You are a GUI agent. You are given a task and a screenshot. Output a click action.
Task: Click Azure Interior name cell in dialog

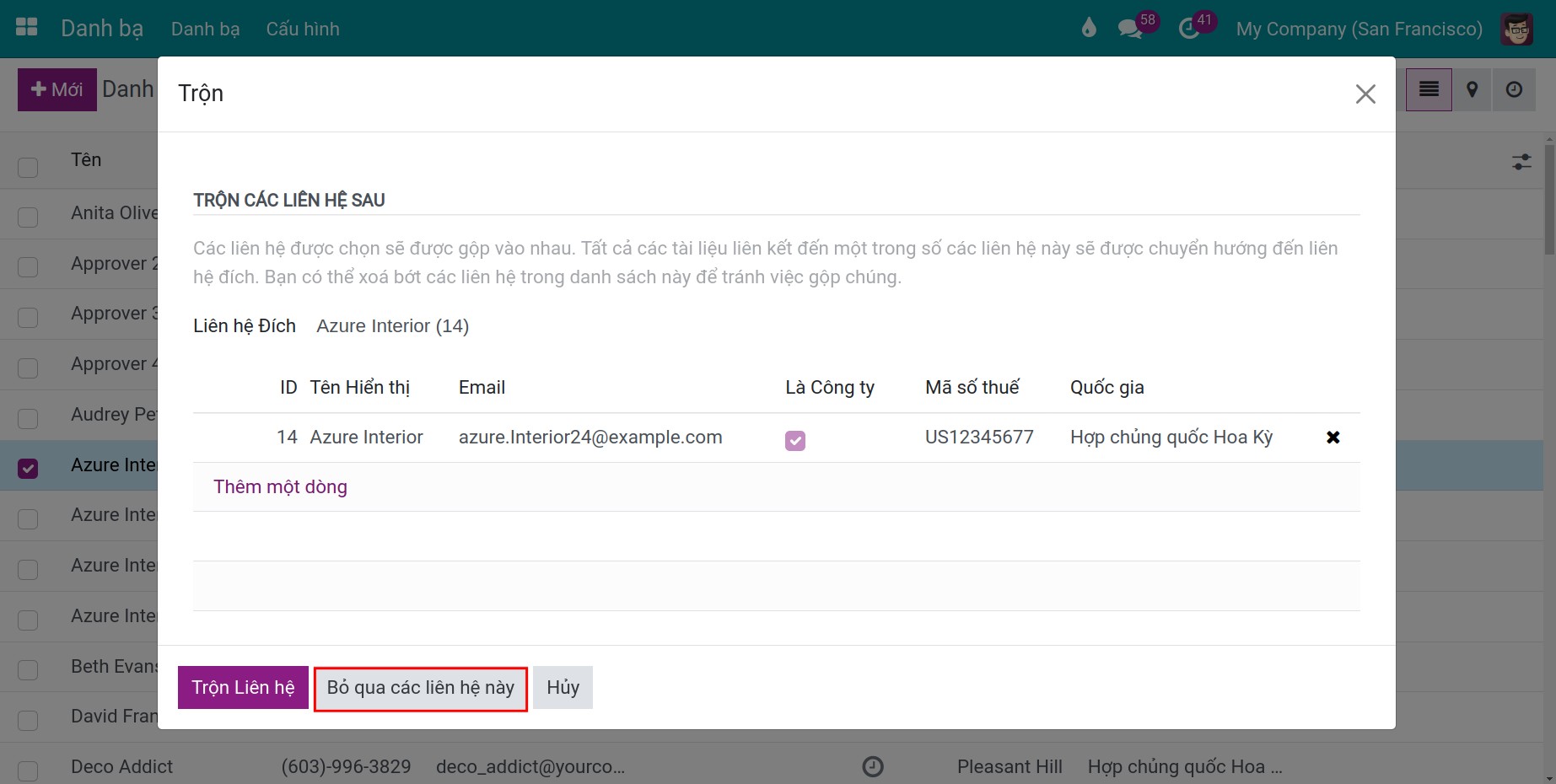click(366, 437)
